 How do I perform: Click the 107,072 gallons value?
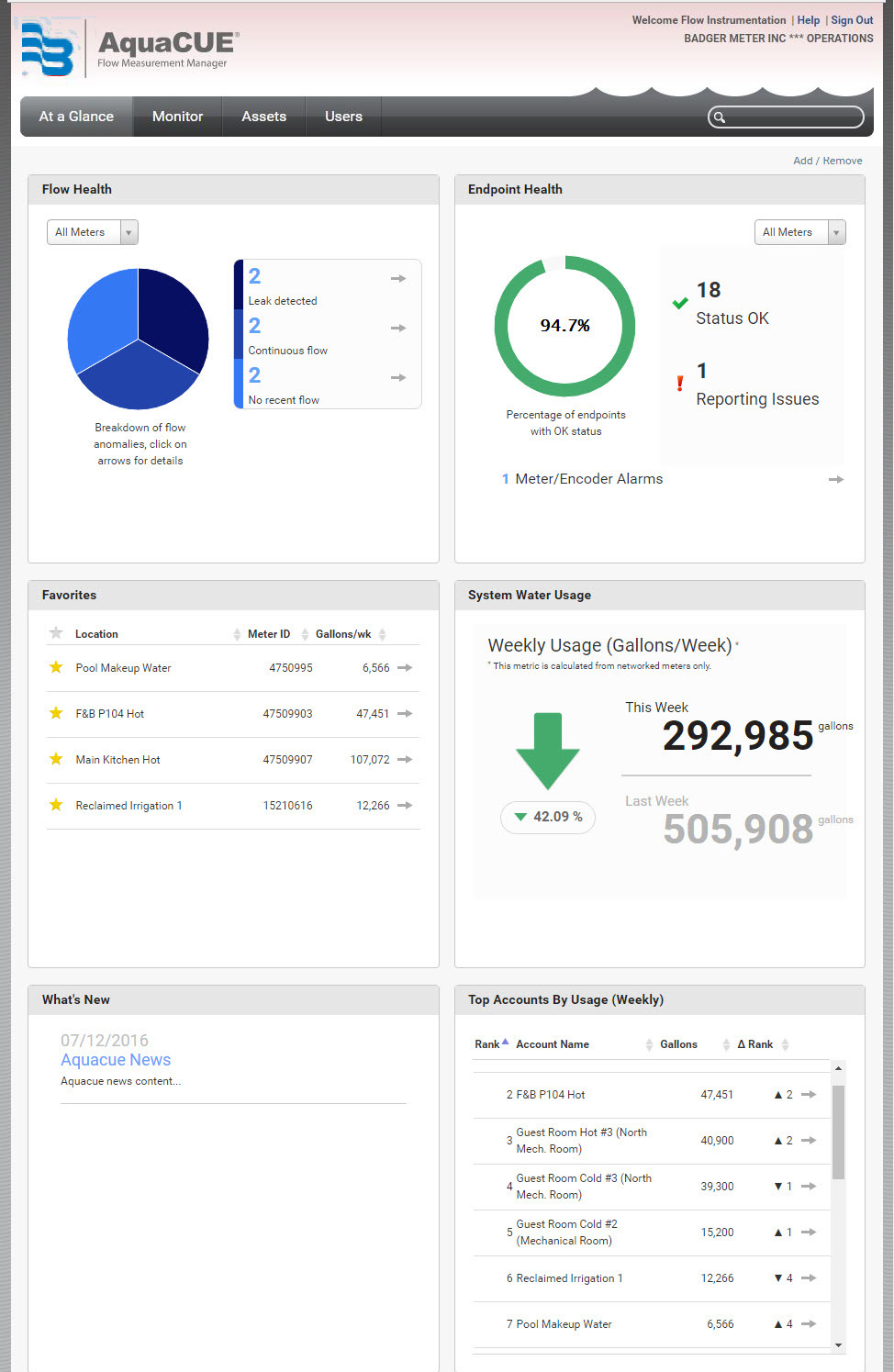point(370,760)
